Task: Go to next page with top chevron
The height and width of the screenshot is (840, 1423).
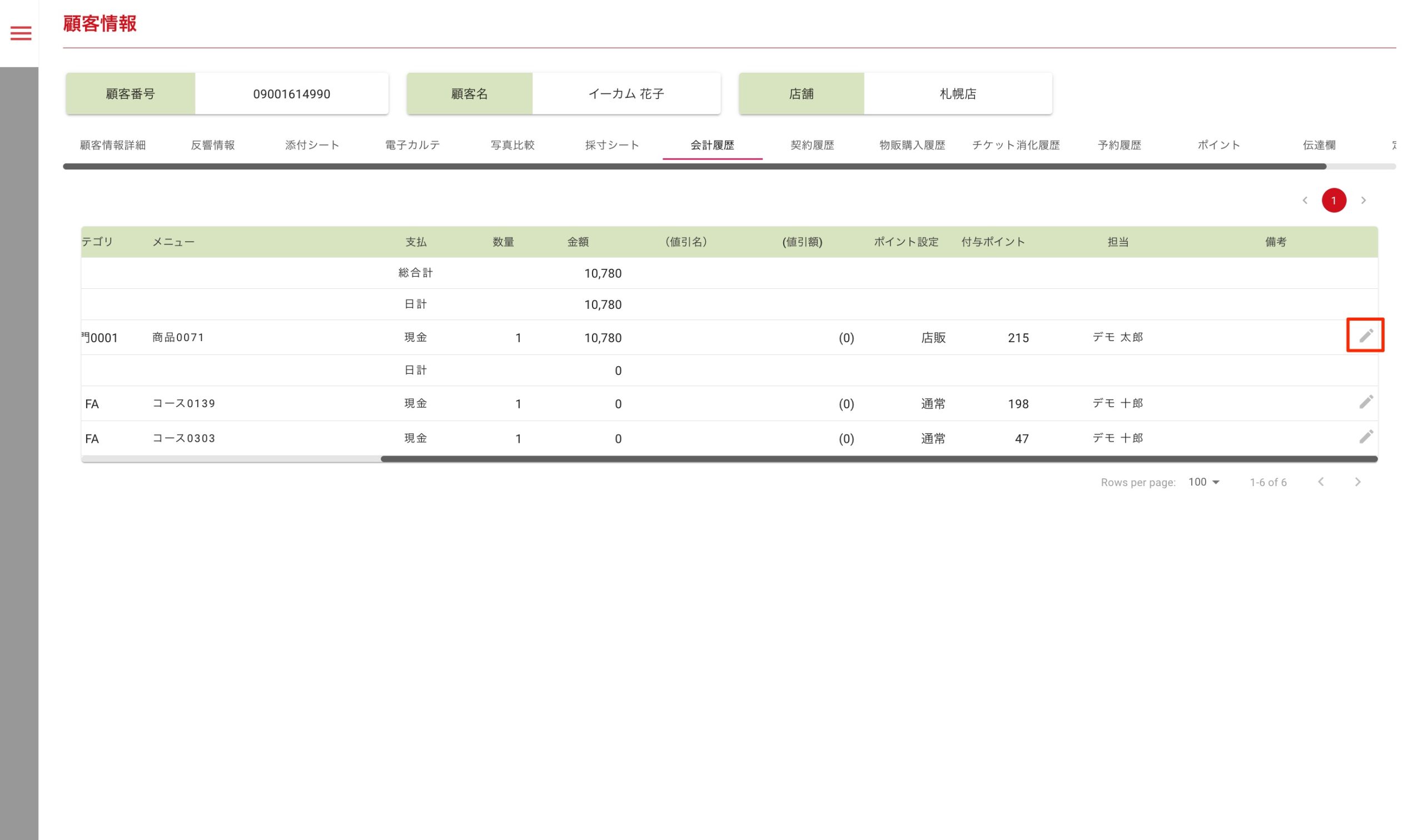Action: (x=1363, y=201)
